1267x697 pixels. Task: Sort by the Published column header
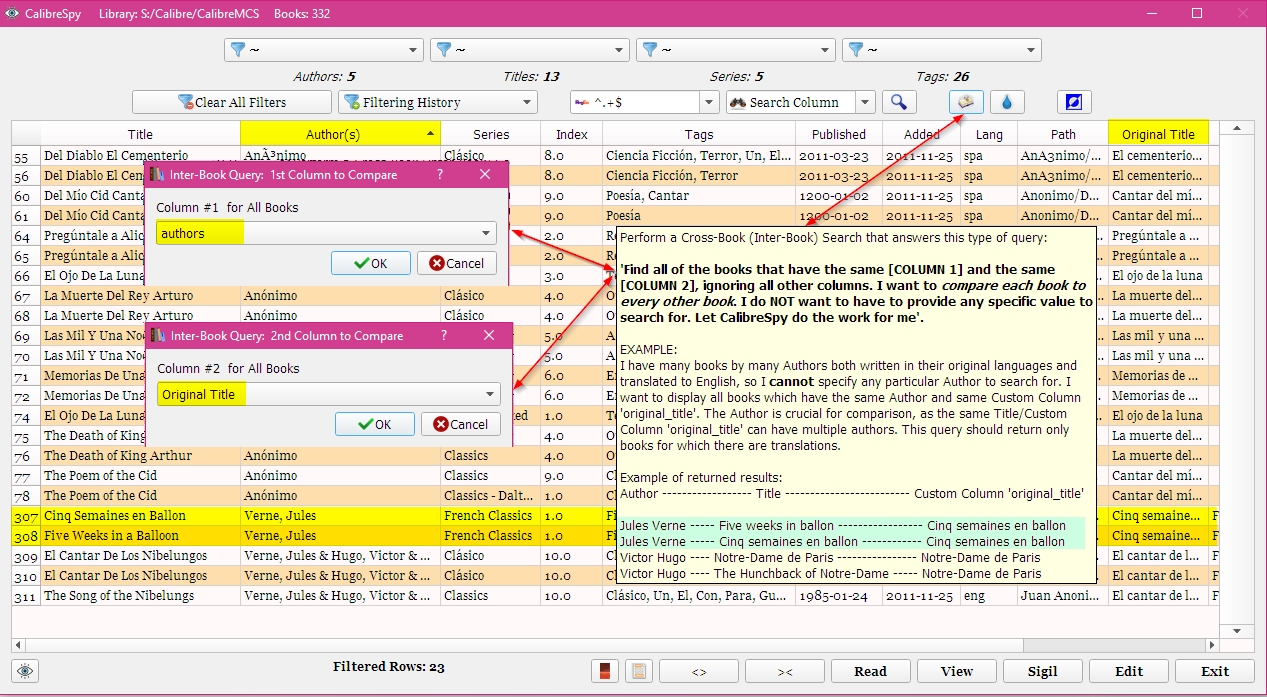click(x=839, y=134)
